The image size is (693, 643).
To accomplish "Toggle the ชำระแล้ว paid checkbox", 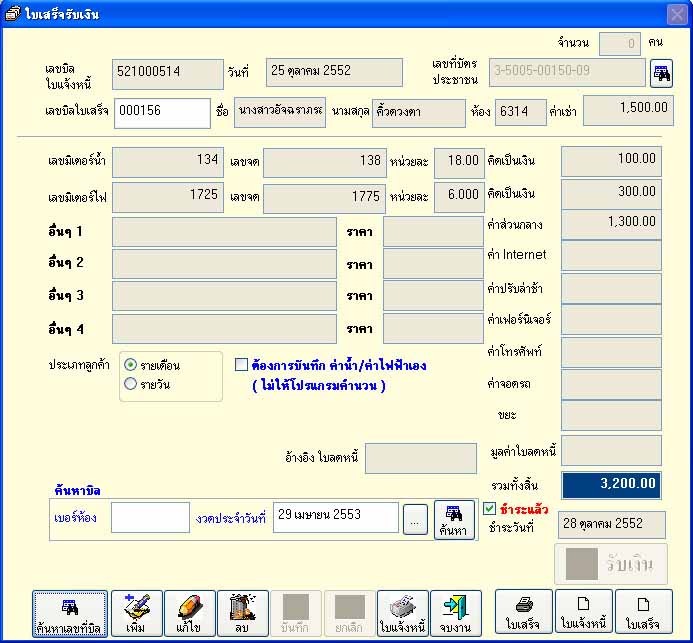I will point(490,509).
